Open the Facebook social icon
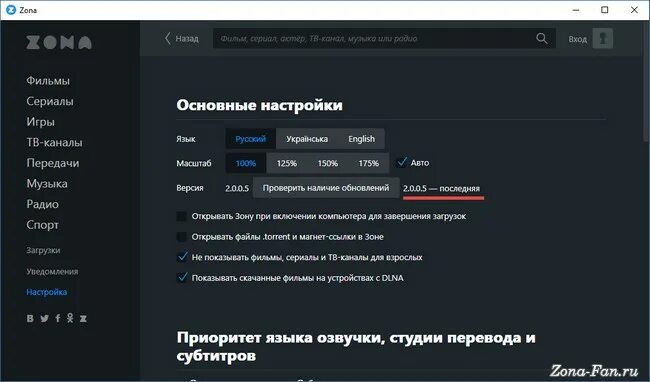This screenshot has width=650, height=382. coord(58,318)
